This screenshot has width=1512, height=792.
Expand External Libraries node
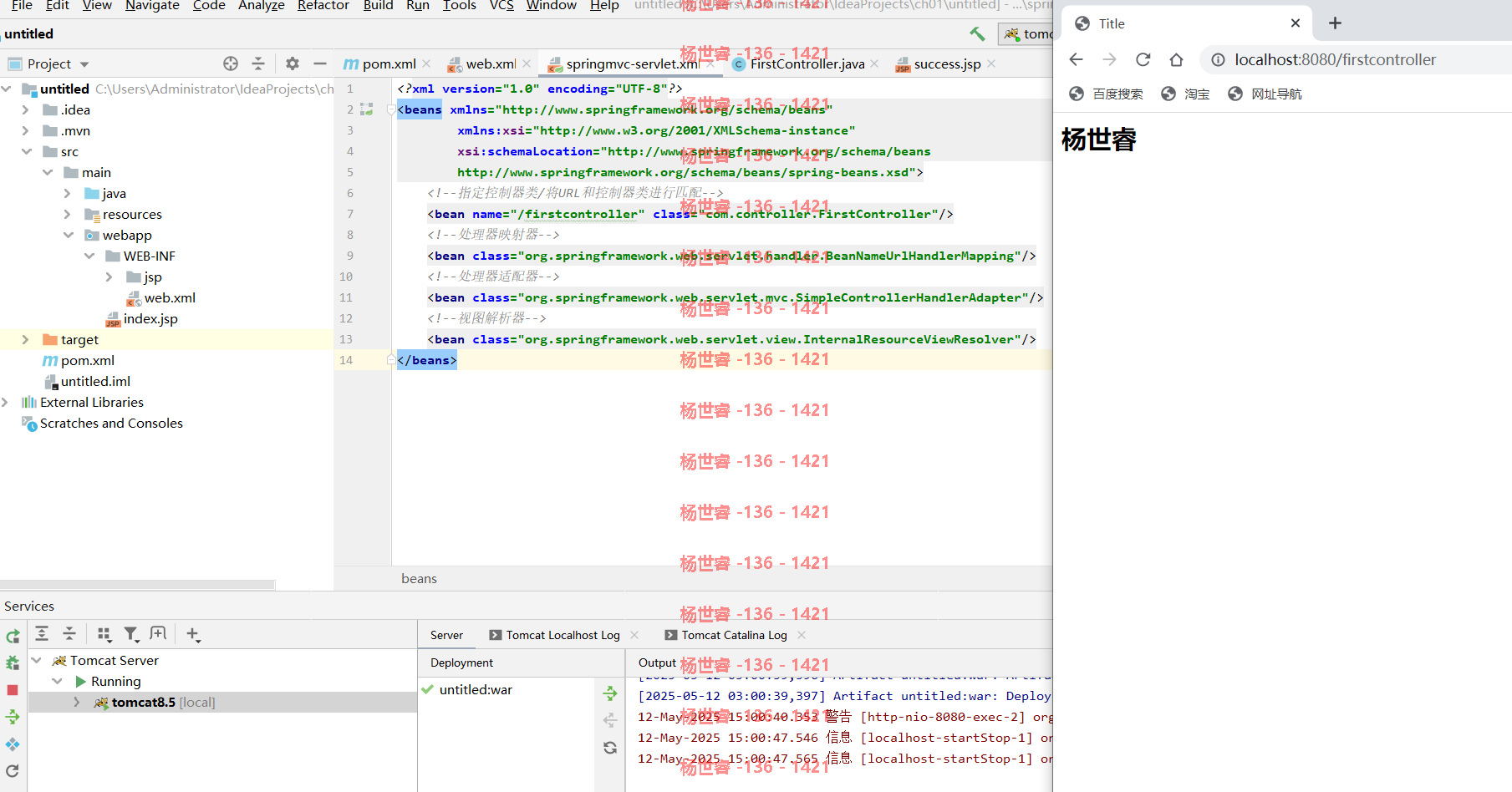(x=5, y=402)
